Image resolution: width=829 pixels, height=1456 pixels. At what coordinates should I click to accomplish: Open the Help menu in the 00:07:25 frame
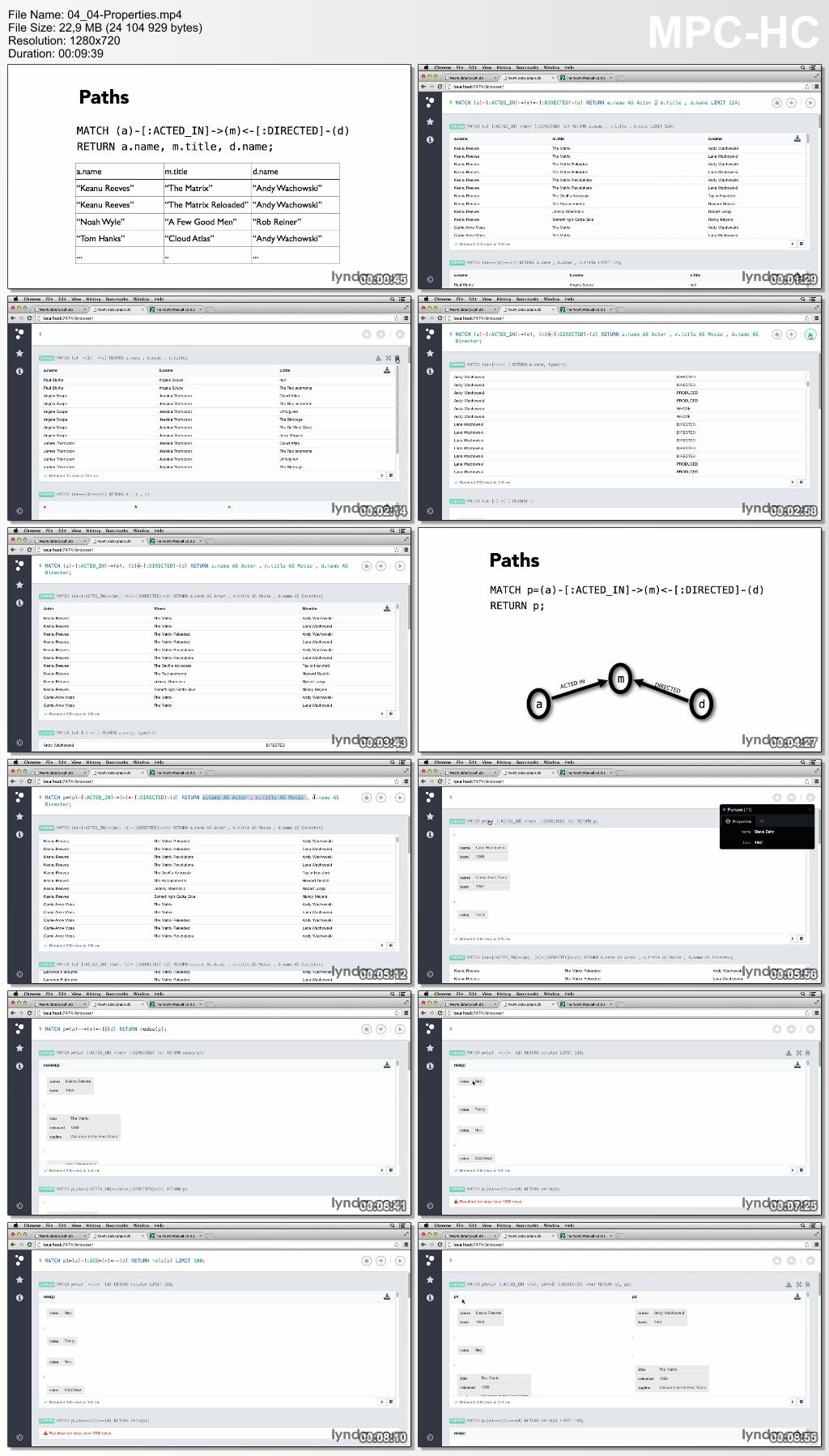tap(569, 994)
